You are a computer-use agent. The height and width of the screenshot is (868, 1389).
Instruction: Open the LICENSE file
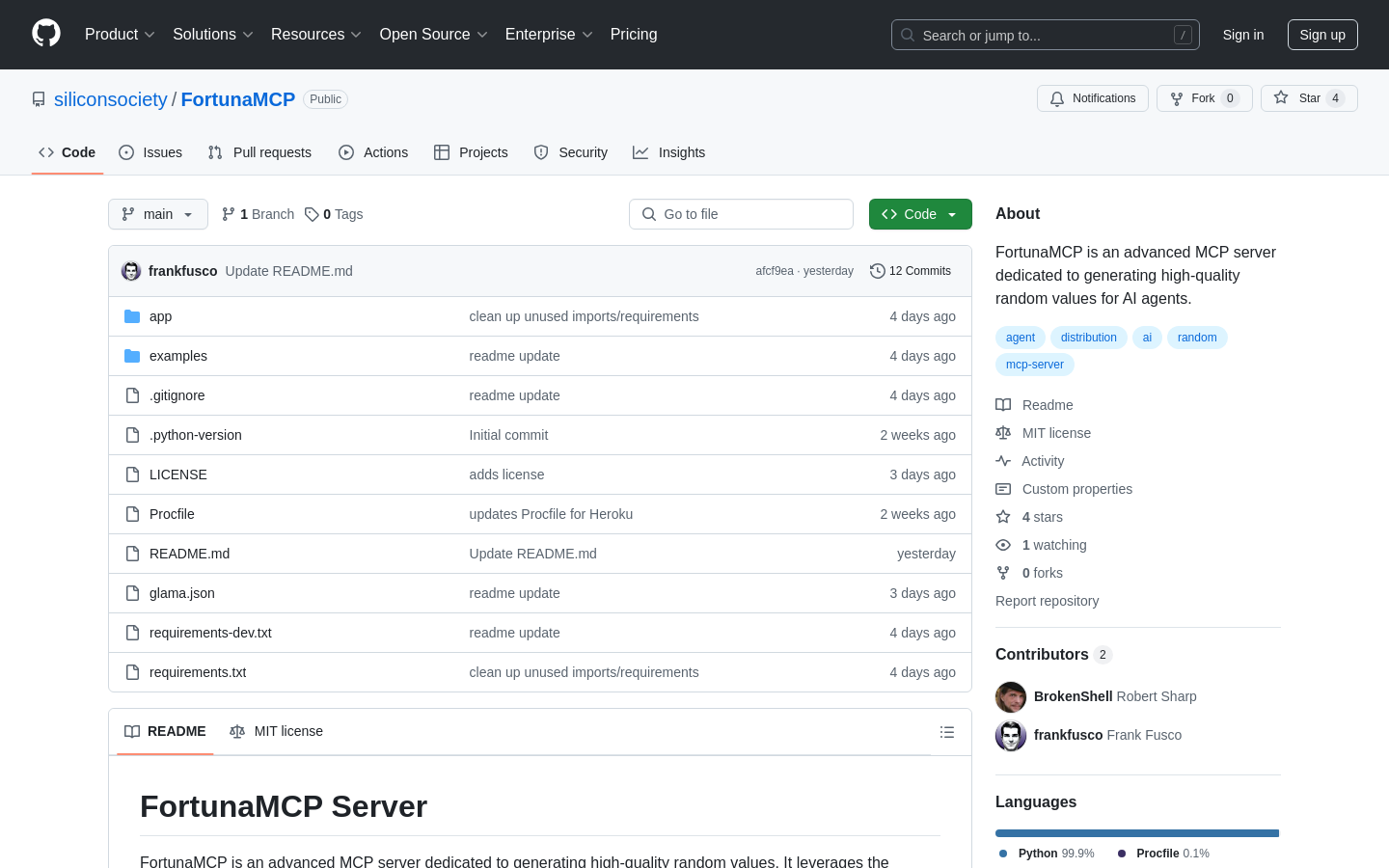[178, 475]
